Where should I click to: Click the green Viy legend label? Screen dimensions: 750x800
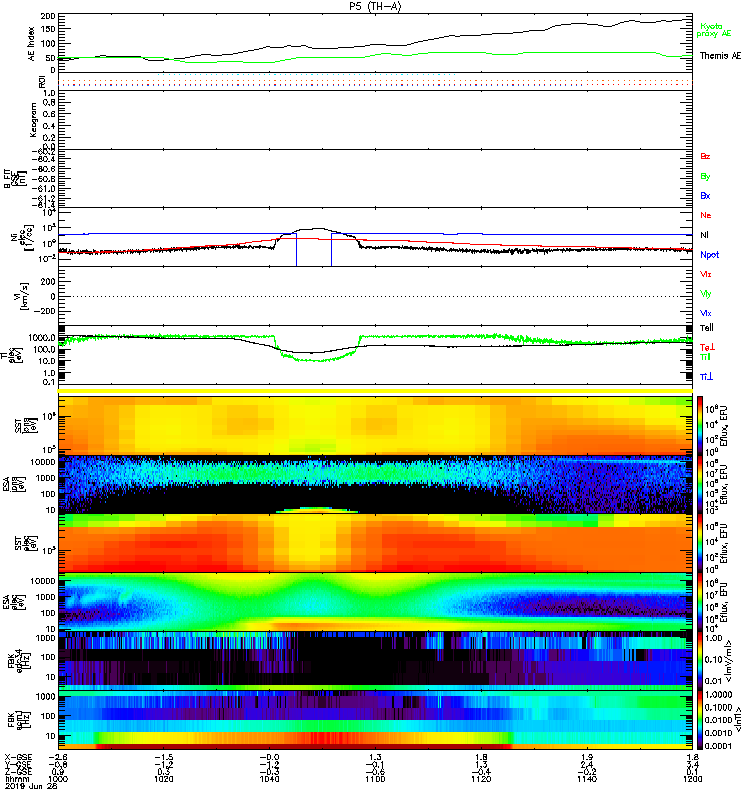click(706, 294)
